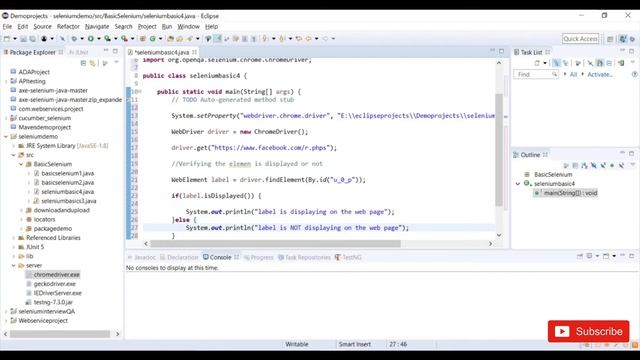The height and width of the screenshot is (360, 640).
Task: Click the Next Annotation toolbar icon
Action: pyautogui.click(x=266, y=39)
